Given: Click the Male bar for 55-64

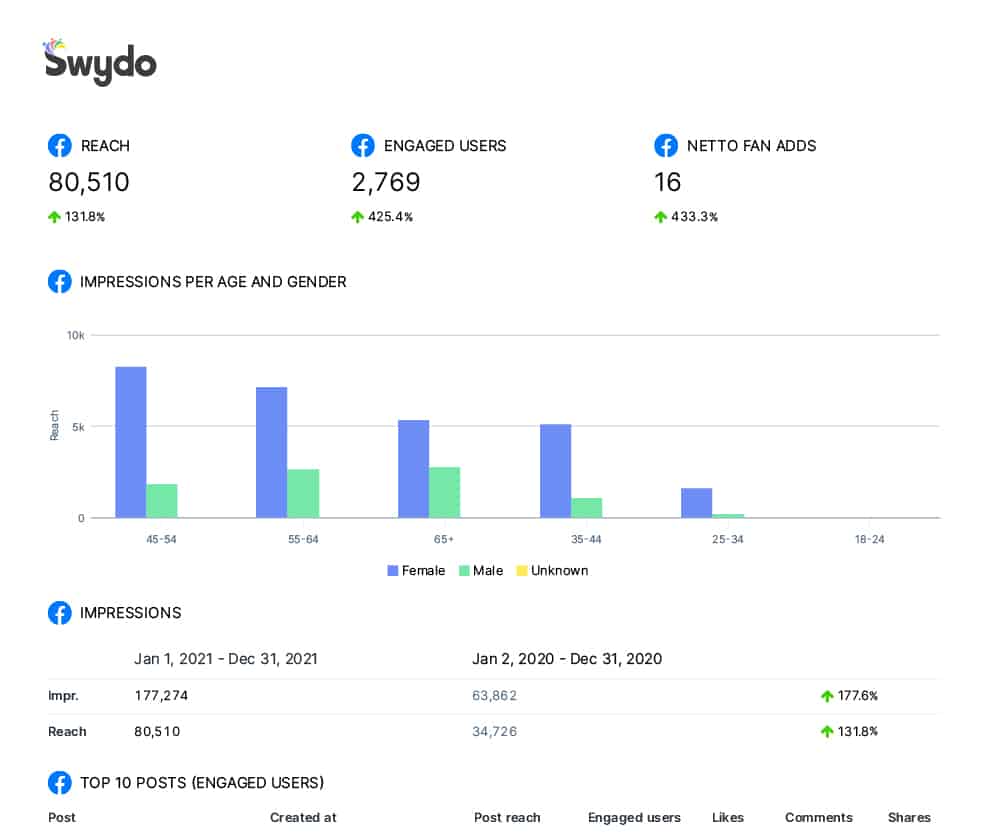Looking at the screenshot, I should point(303,493).
